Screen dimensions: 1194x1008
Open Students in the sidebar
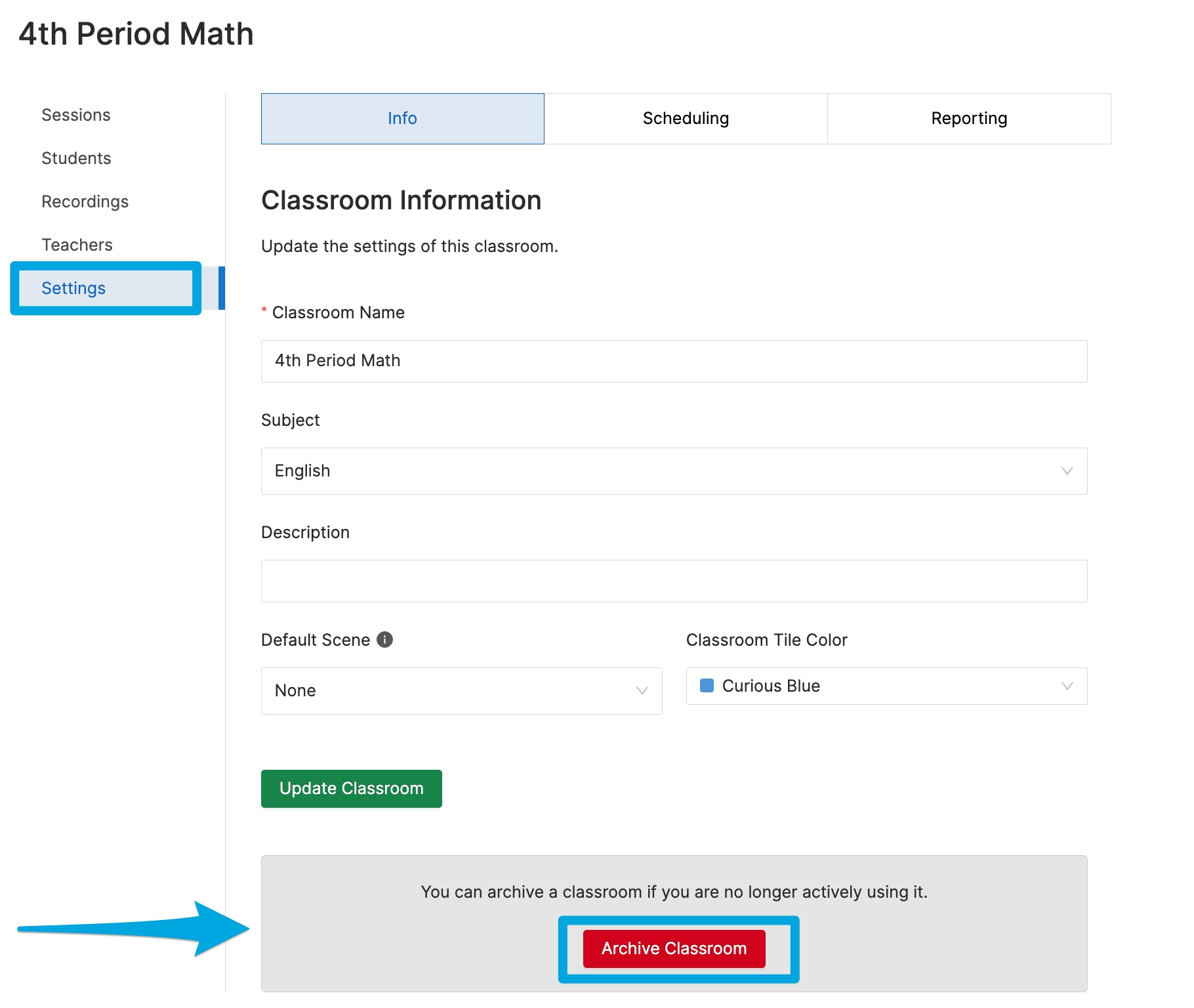[76, 158]
